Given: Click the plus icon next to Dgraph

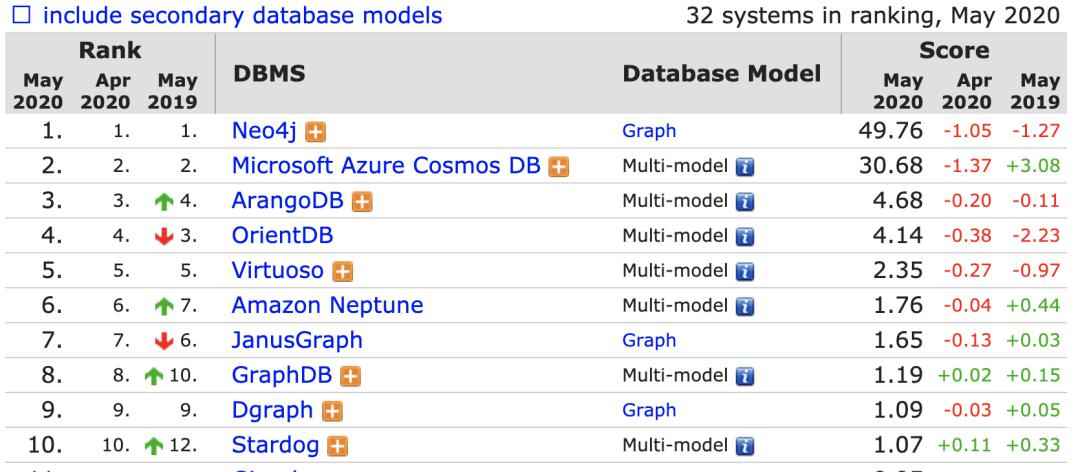Looking at the screenshot, I should [x=331, y=411].
